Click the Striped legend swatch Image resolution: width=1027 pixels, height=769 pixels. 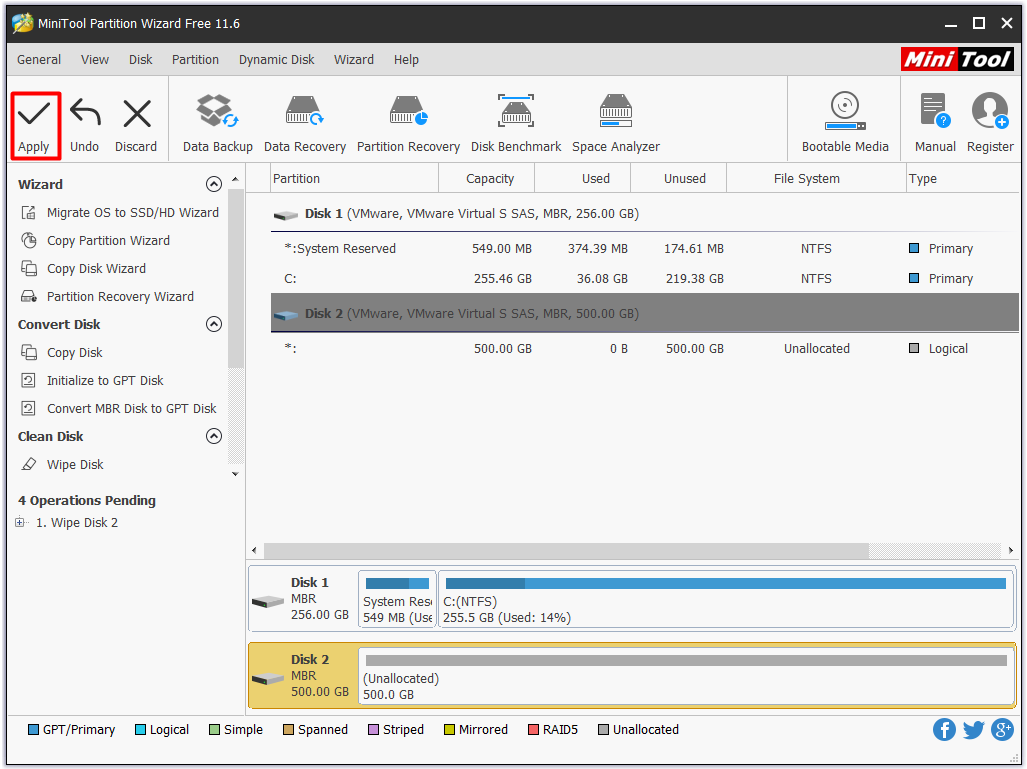(x=373, y=730)
